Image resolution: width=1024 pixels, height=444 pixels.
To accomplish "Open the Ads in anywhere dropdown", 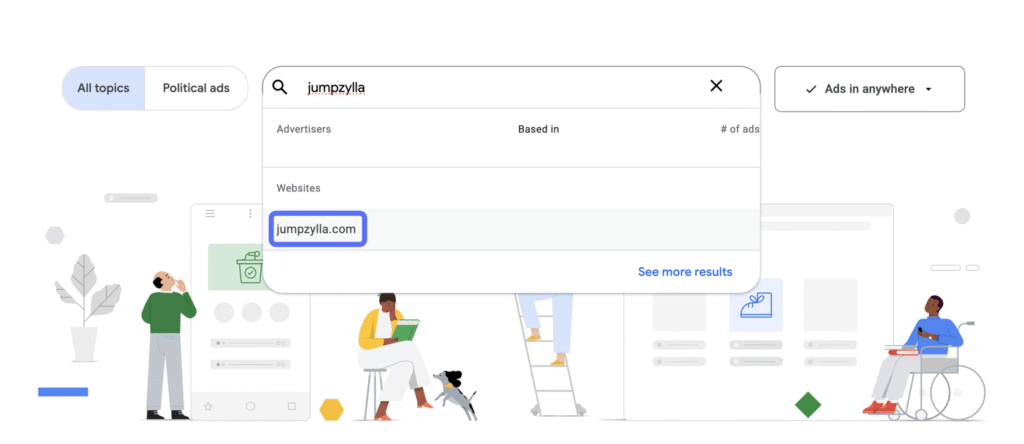I will coord(868,89).
